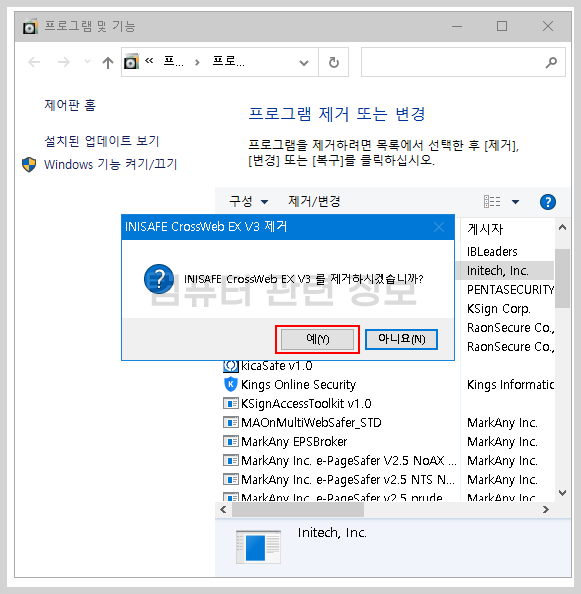Select Kings Informatic publisher cell

click(x=510, y=385)
